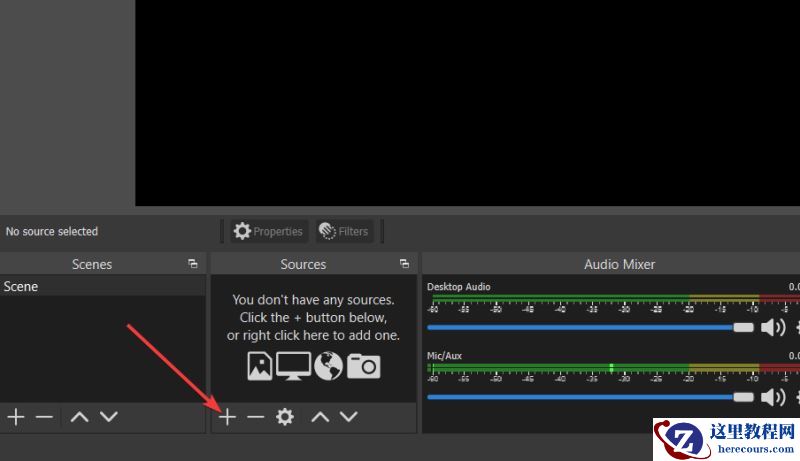
Task: Click the Audio Mixer panel title
Action: click(x=619, y=264)
